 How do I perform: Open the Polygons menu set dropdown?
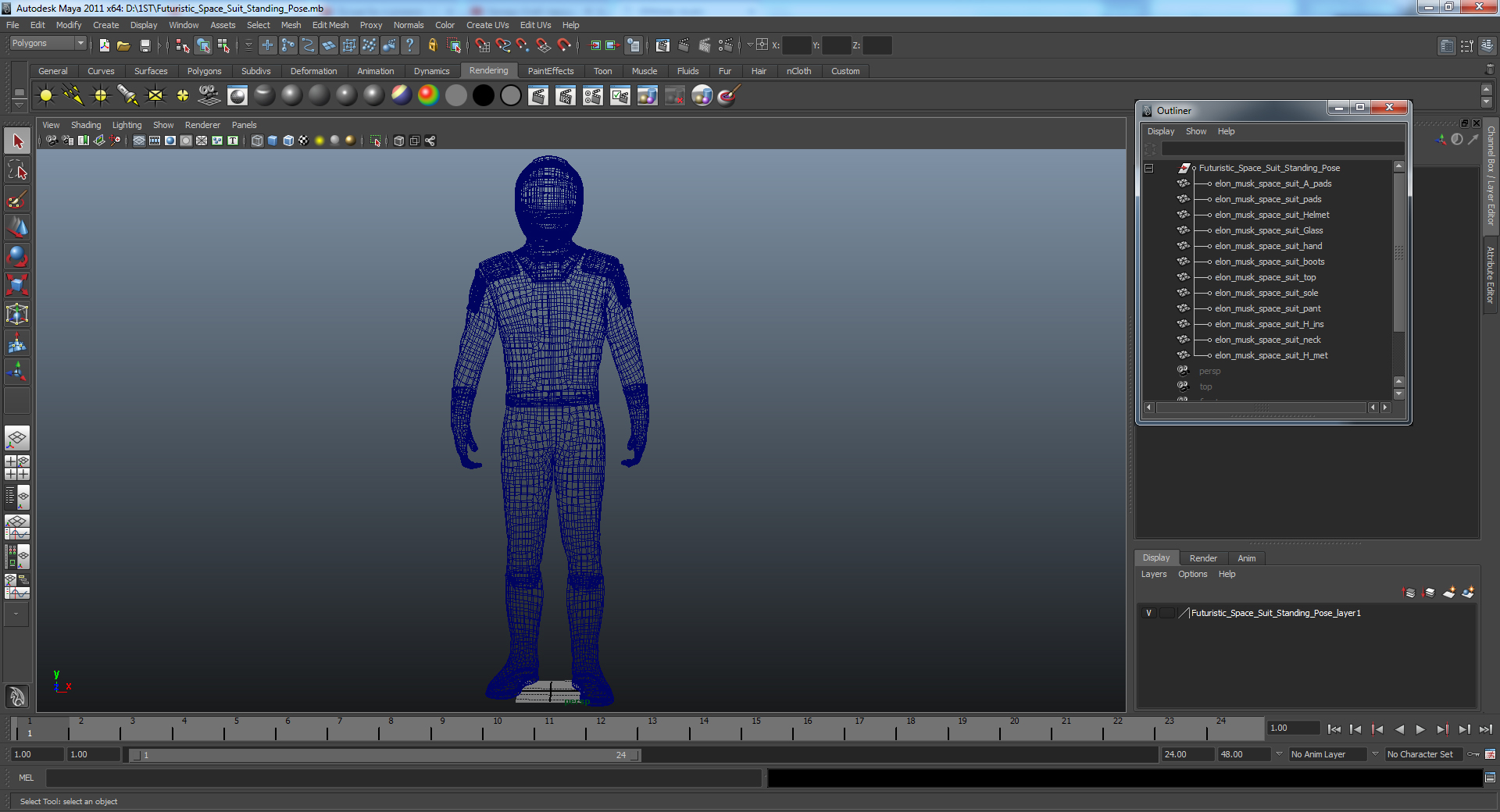80,44
